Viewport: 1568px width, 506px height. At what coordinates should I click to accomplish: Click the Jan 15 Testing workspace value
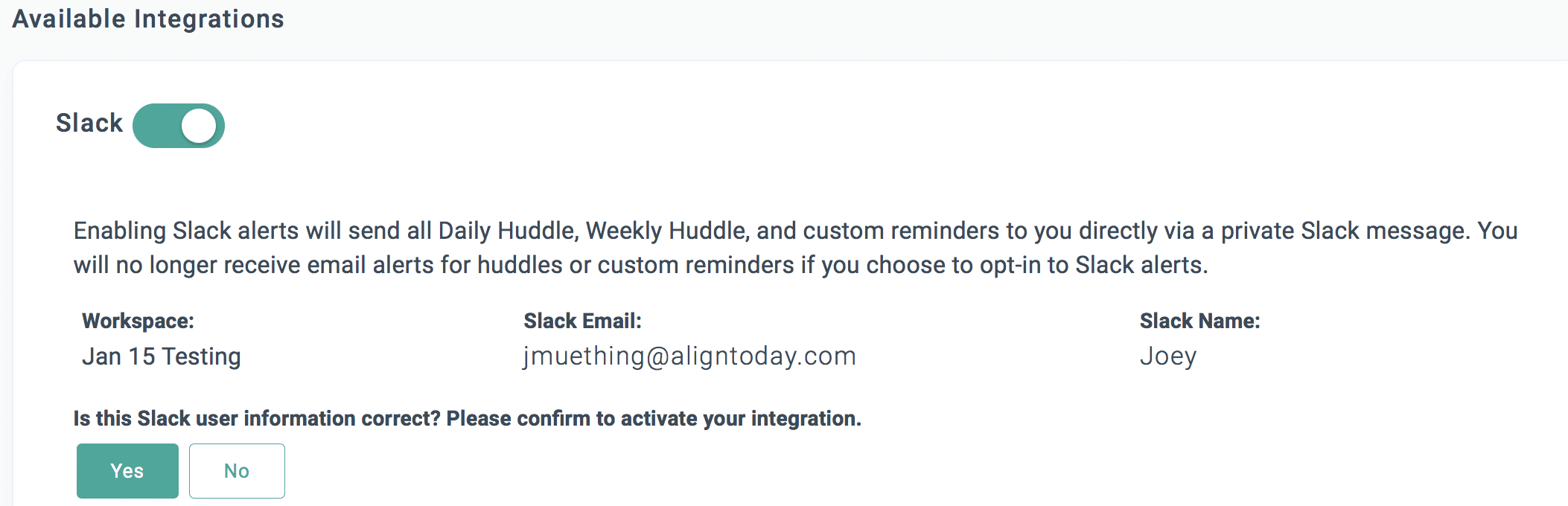[x=162, y=356]
